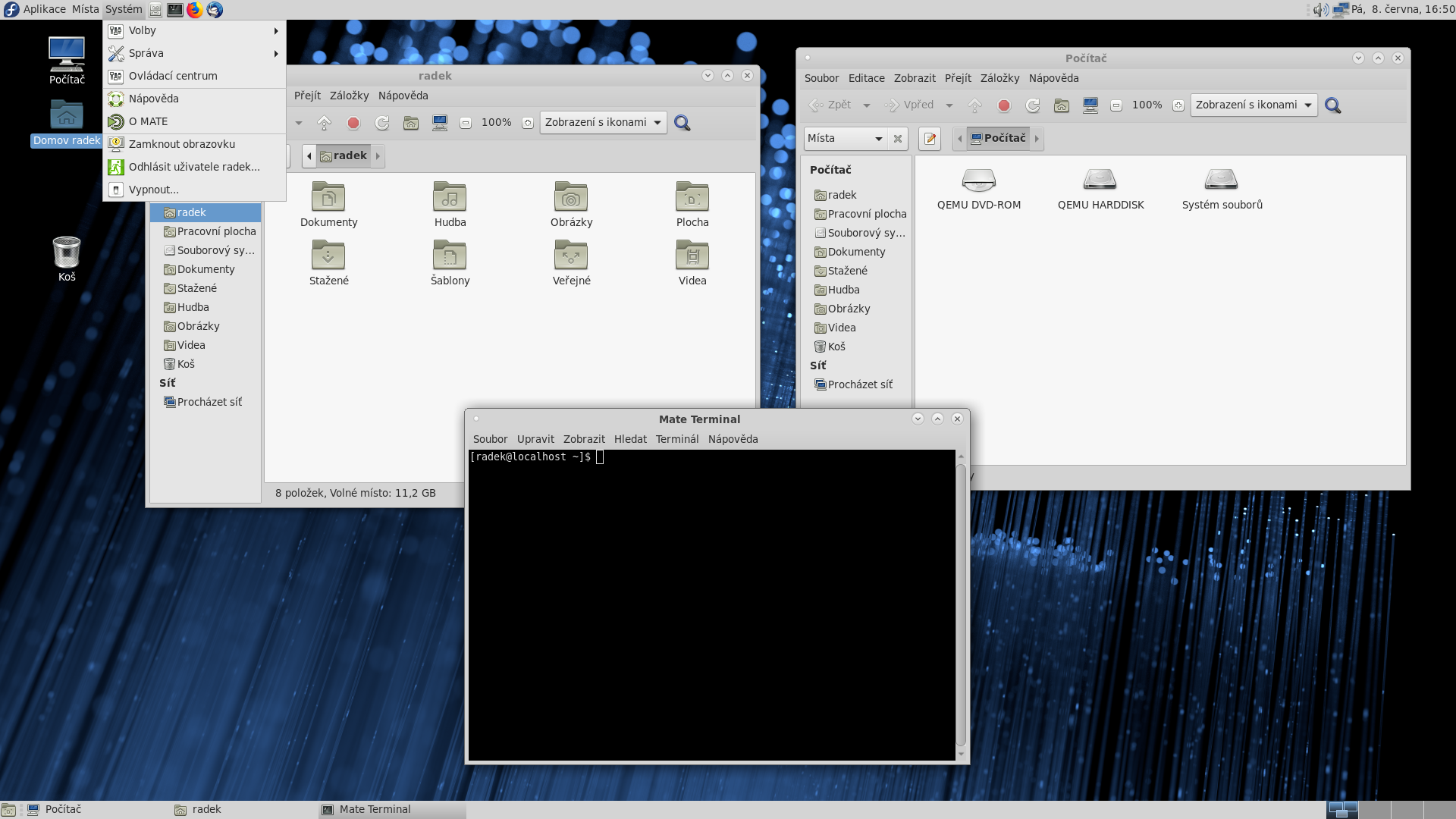Open the QEMU DVD-ROM drive icon
1456x819 pixels.
pyautogui.click(x=978, y=180)
